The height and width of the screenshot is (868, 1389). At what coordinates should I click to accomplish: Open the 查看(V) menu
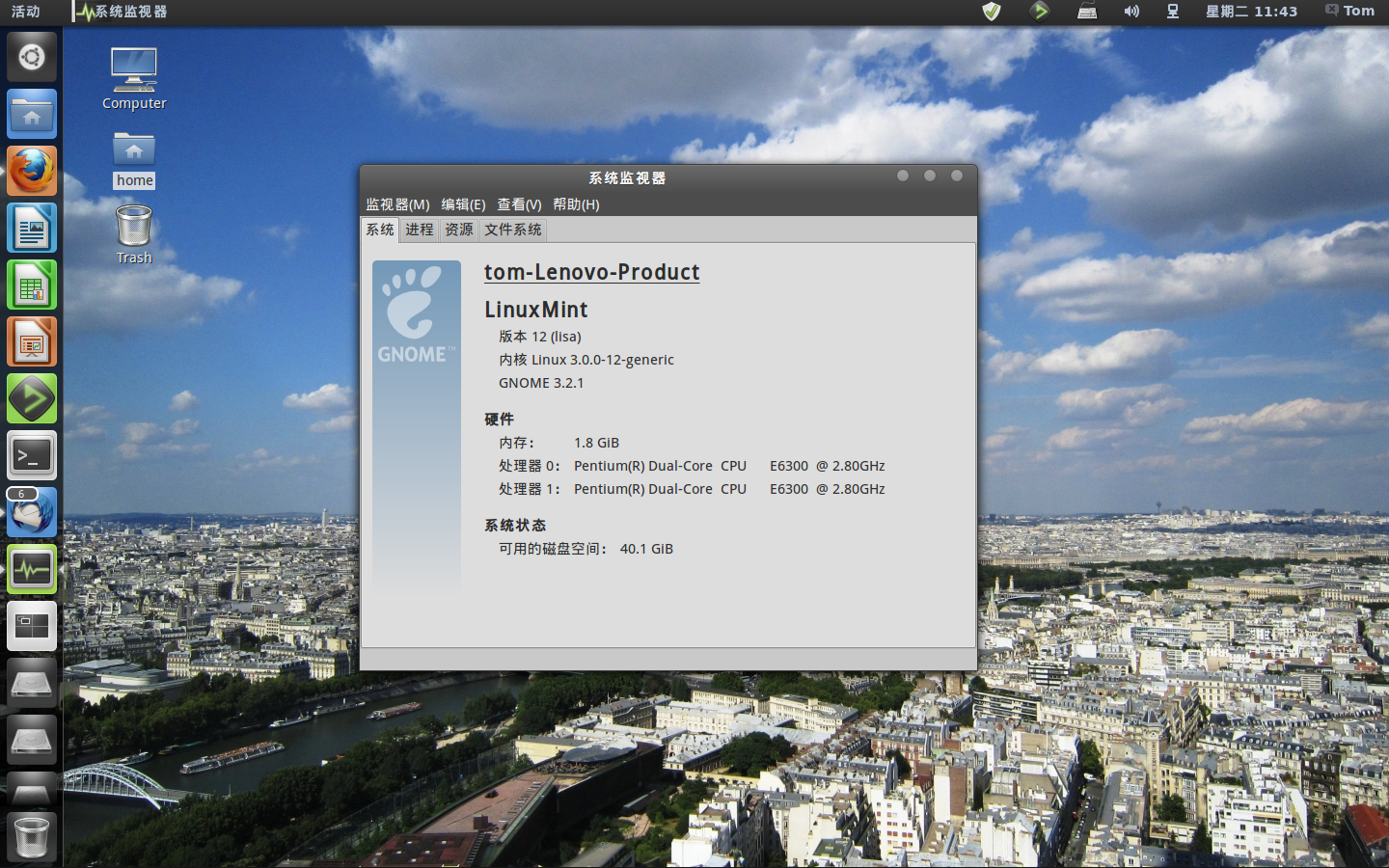519,204
